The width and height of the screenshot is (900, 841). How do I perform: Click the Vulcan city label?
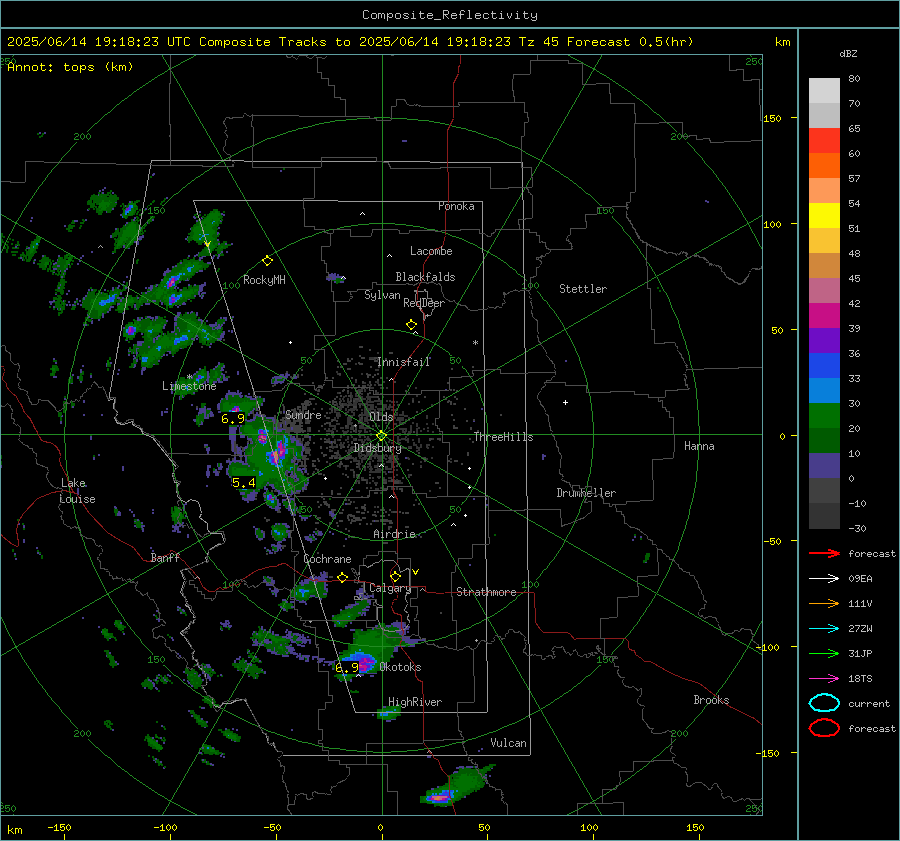click(508, 743)
